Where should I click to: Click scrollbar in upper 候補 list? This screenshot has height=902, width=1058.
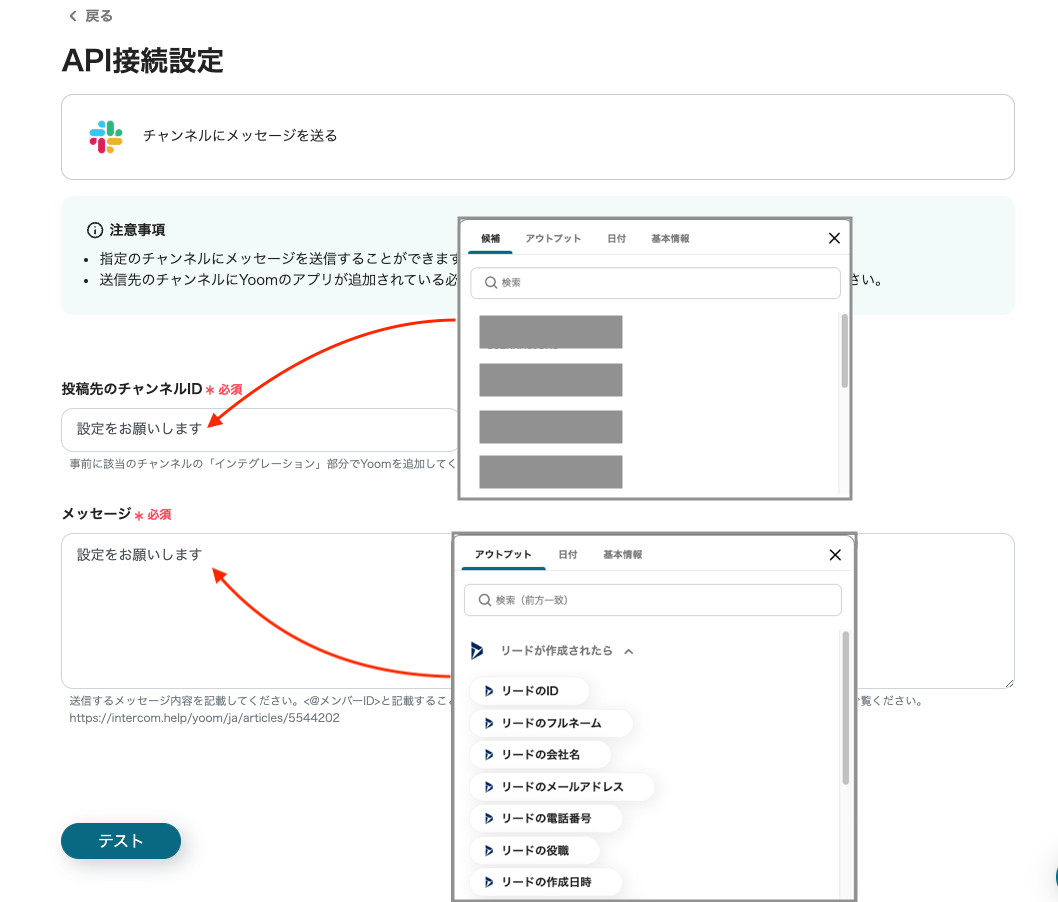[845, 350]
